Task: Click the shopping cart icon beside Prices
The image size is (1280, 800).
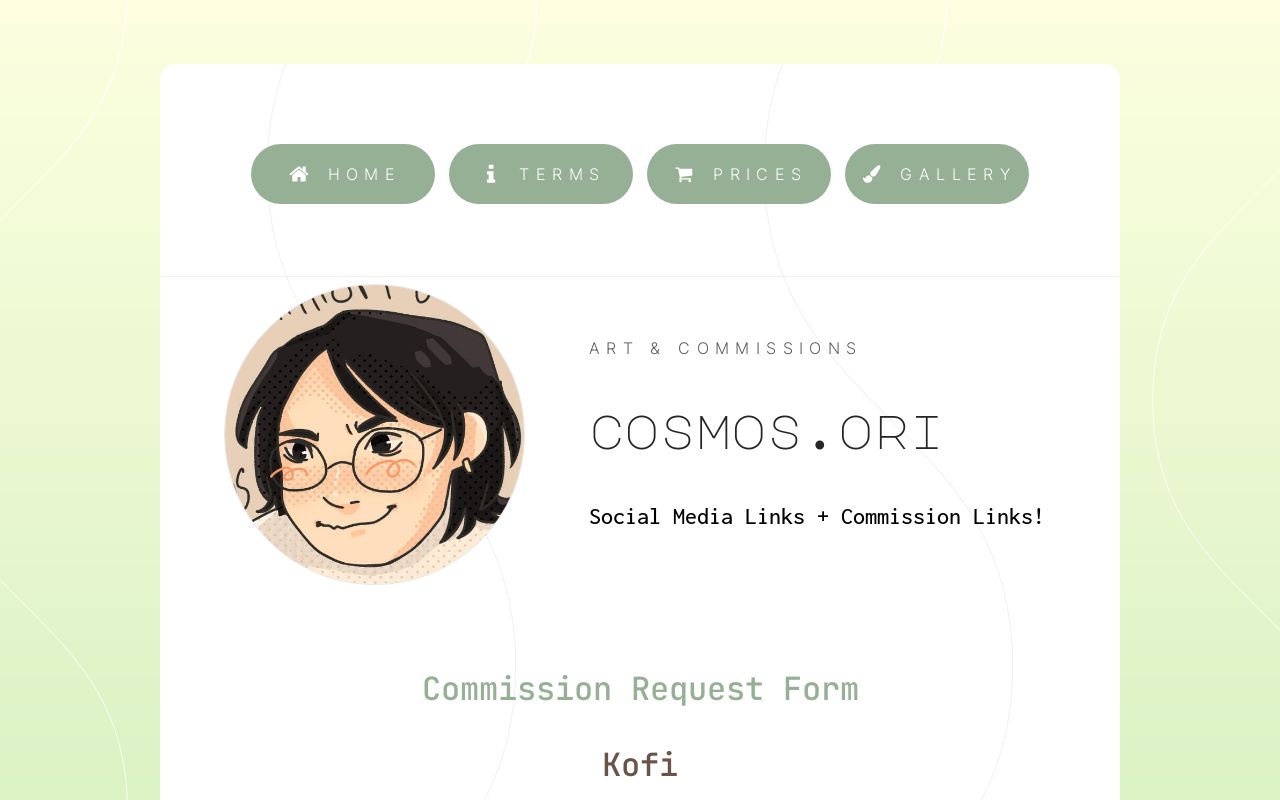Action: point(684,174)
